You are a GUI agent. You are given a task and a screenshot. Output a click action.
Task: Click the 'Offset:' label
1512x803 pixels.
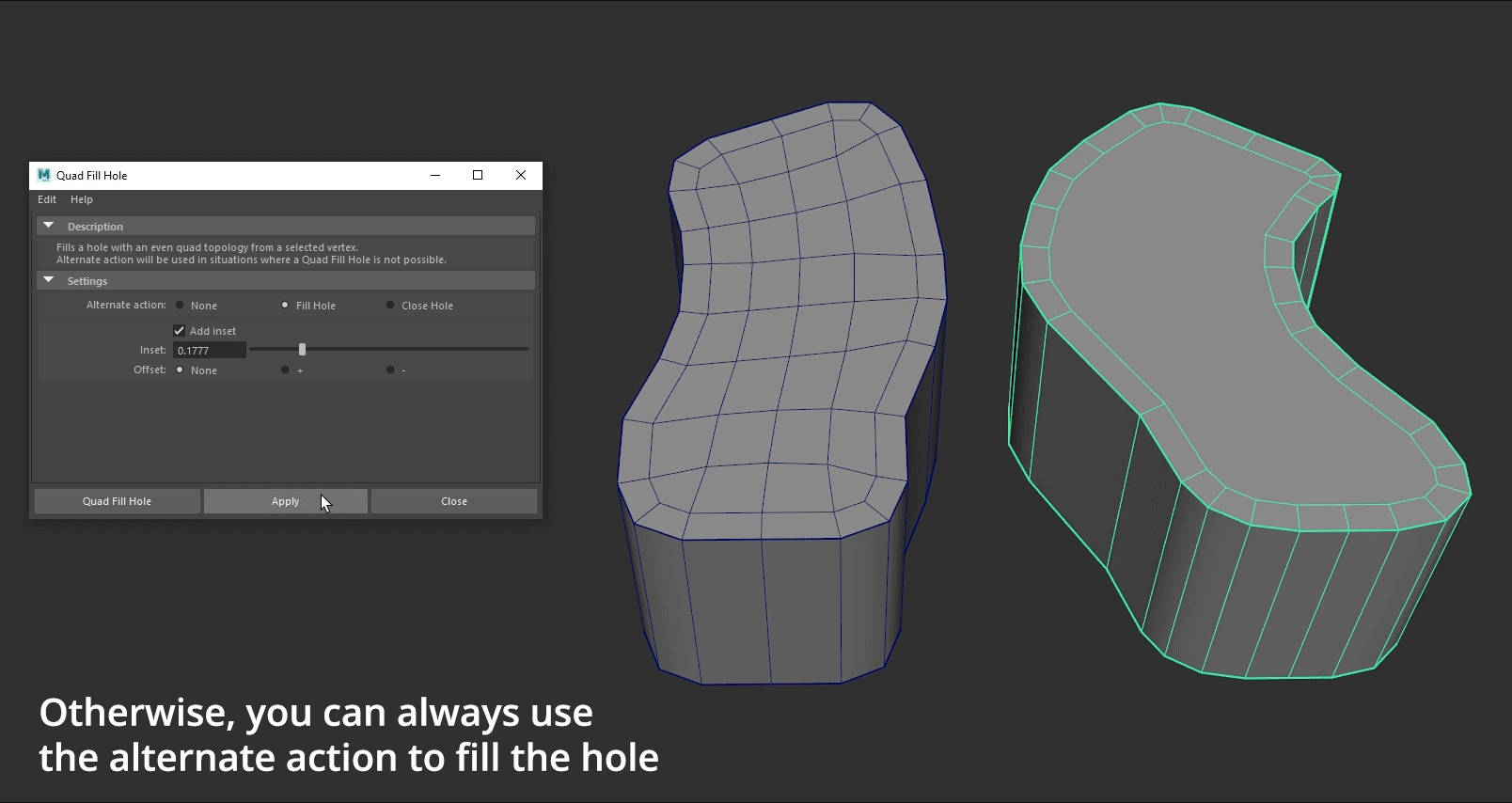point(150,370)
